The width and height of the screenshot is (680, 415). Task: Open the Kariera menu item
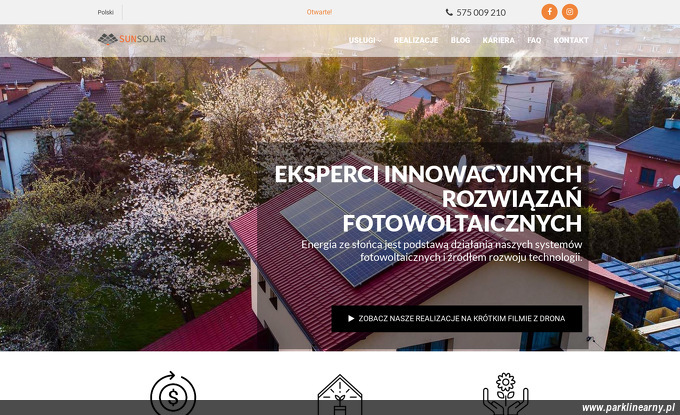click(498, 40)
